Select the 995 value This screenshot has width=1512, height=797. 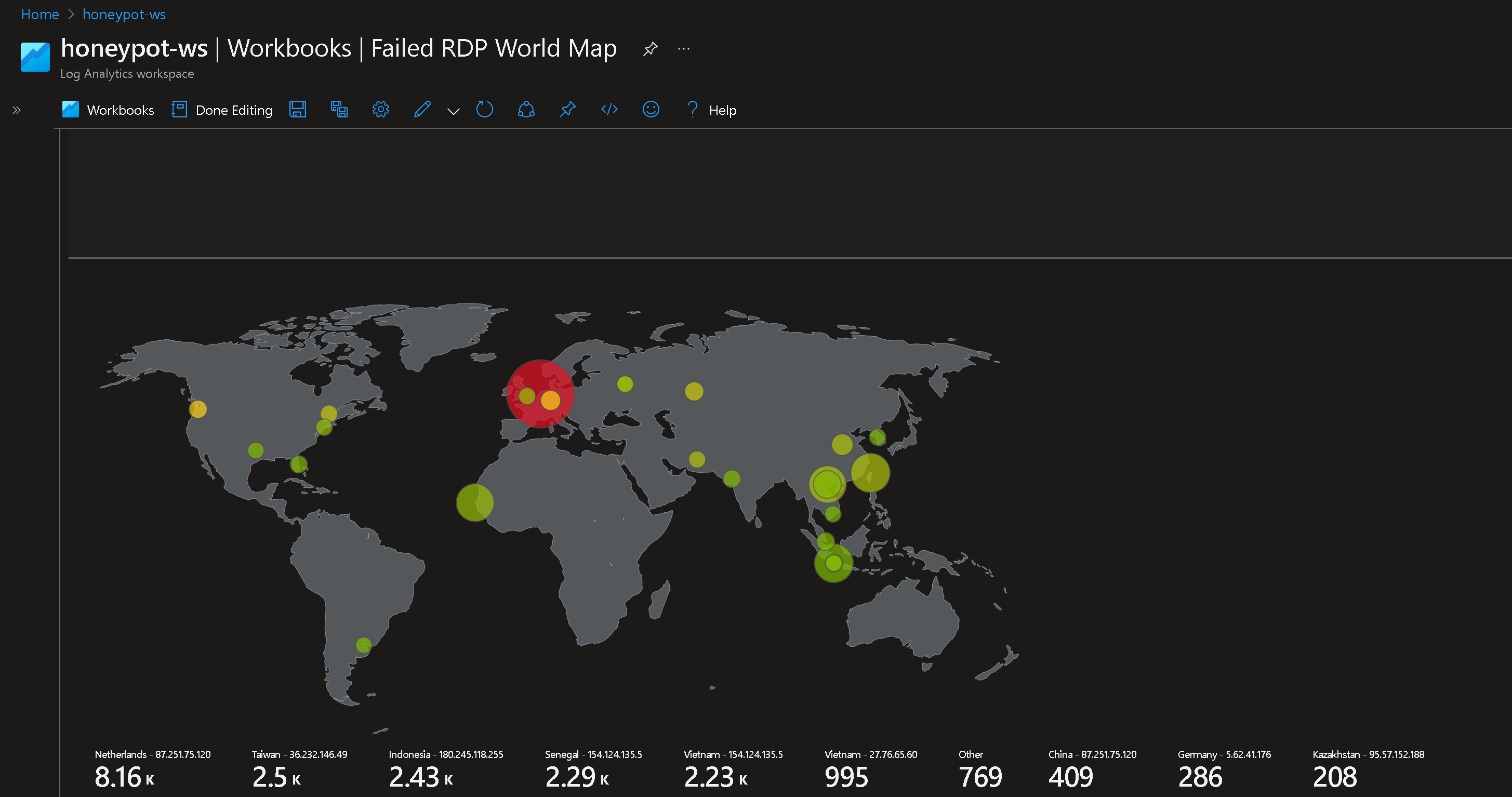click(846, 777)
